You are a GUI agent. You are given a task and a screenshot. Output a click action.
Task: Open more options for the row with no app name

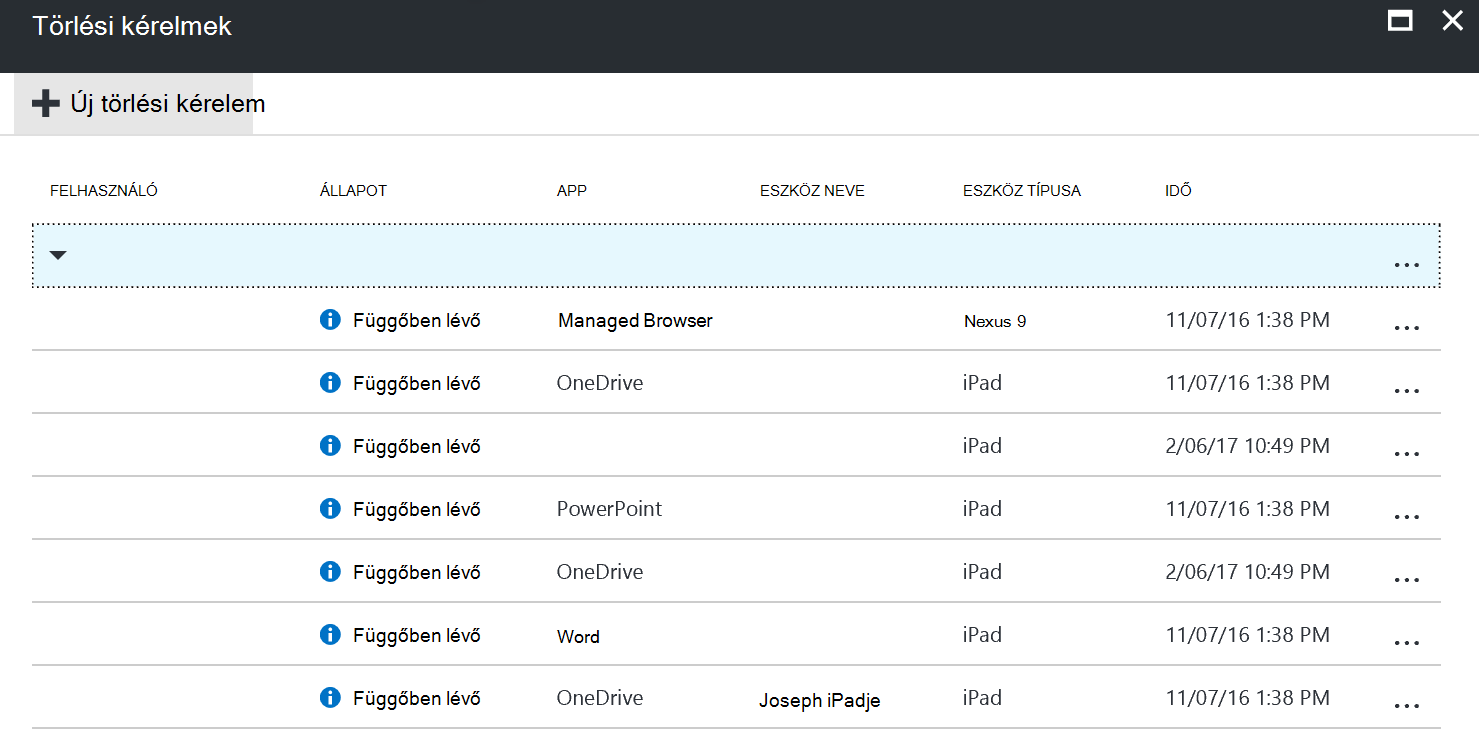click(1406, 454)
